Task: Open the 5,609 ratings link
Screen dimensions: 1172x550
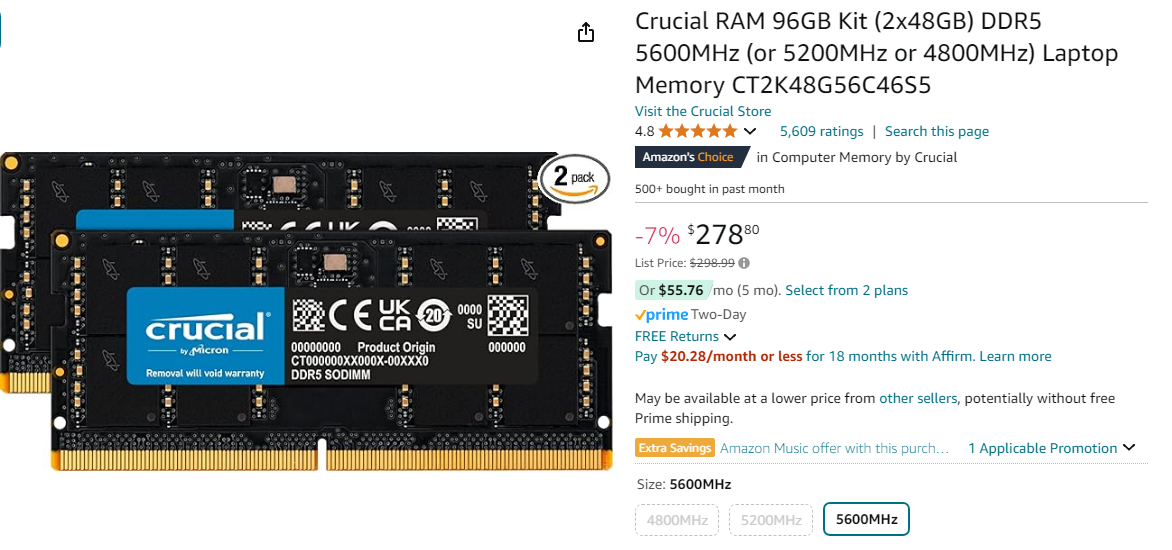Action: pyautogui.click(x=821, y=131)
